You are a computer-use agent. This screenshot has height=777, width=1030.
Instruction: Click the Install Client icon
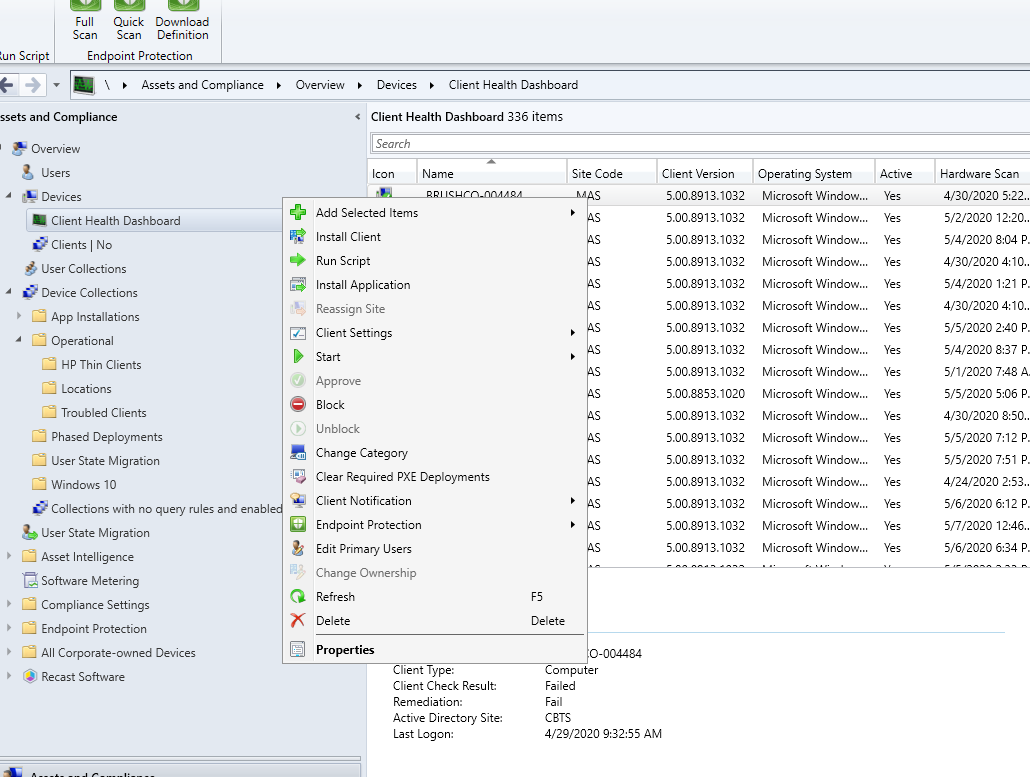298,237
